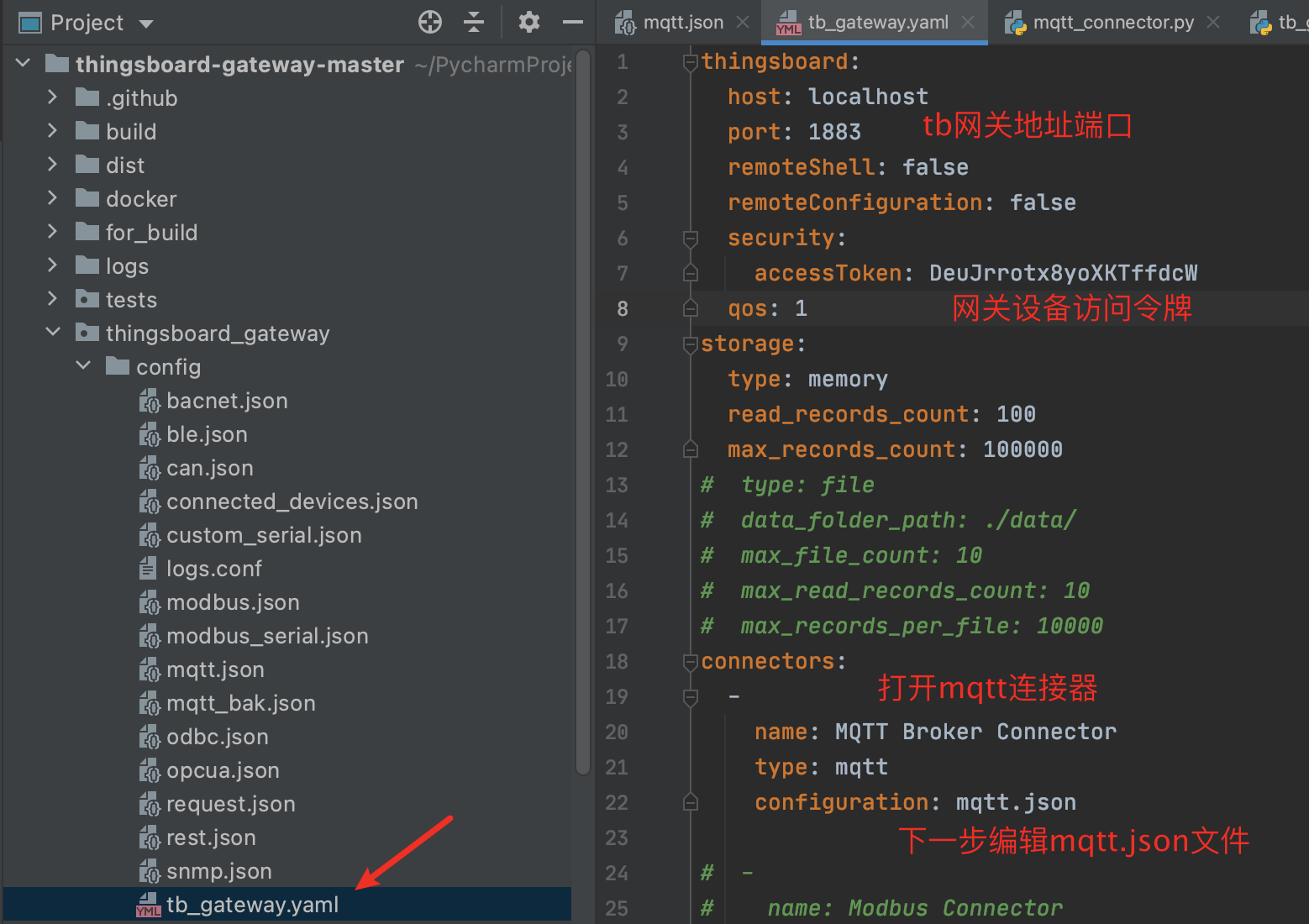Click the project tree vertical scrollbar
Image resolution: width=1309 pixels, height=924 pixels.
coord(582,412)
